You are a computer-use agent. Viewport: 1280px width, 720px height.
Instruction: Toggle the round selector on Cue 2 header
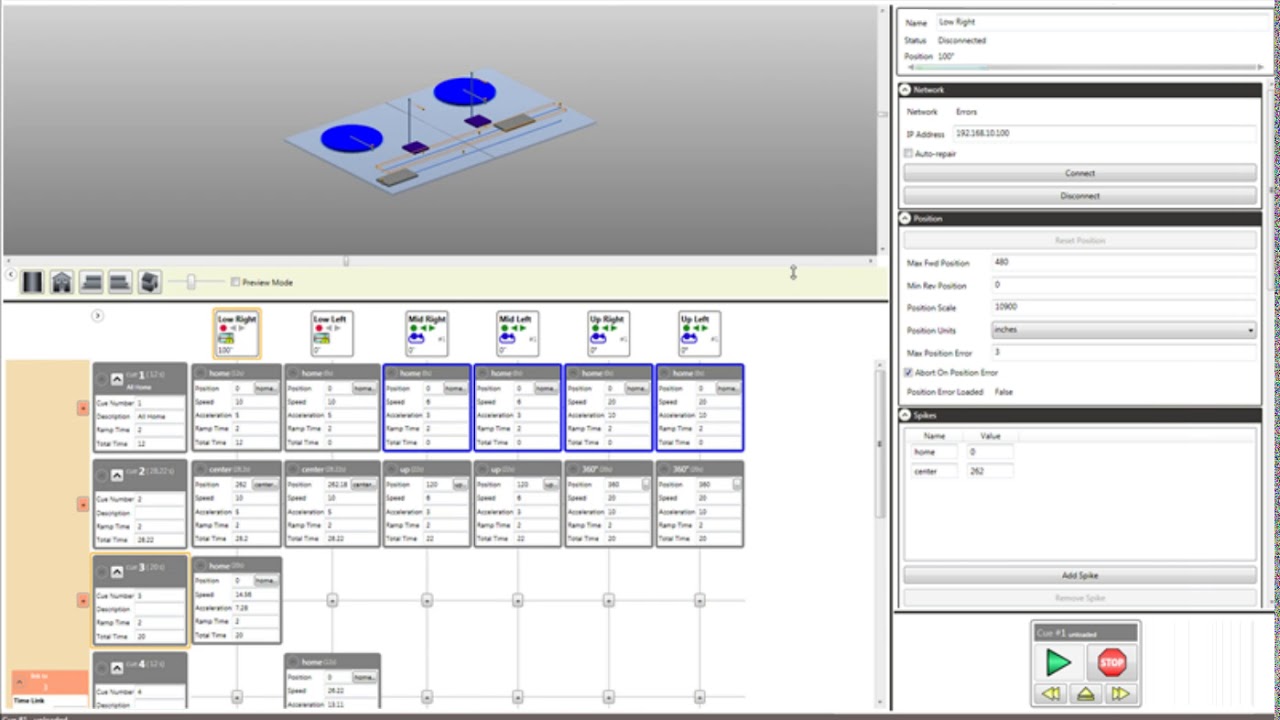click(x=102, y=475)
